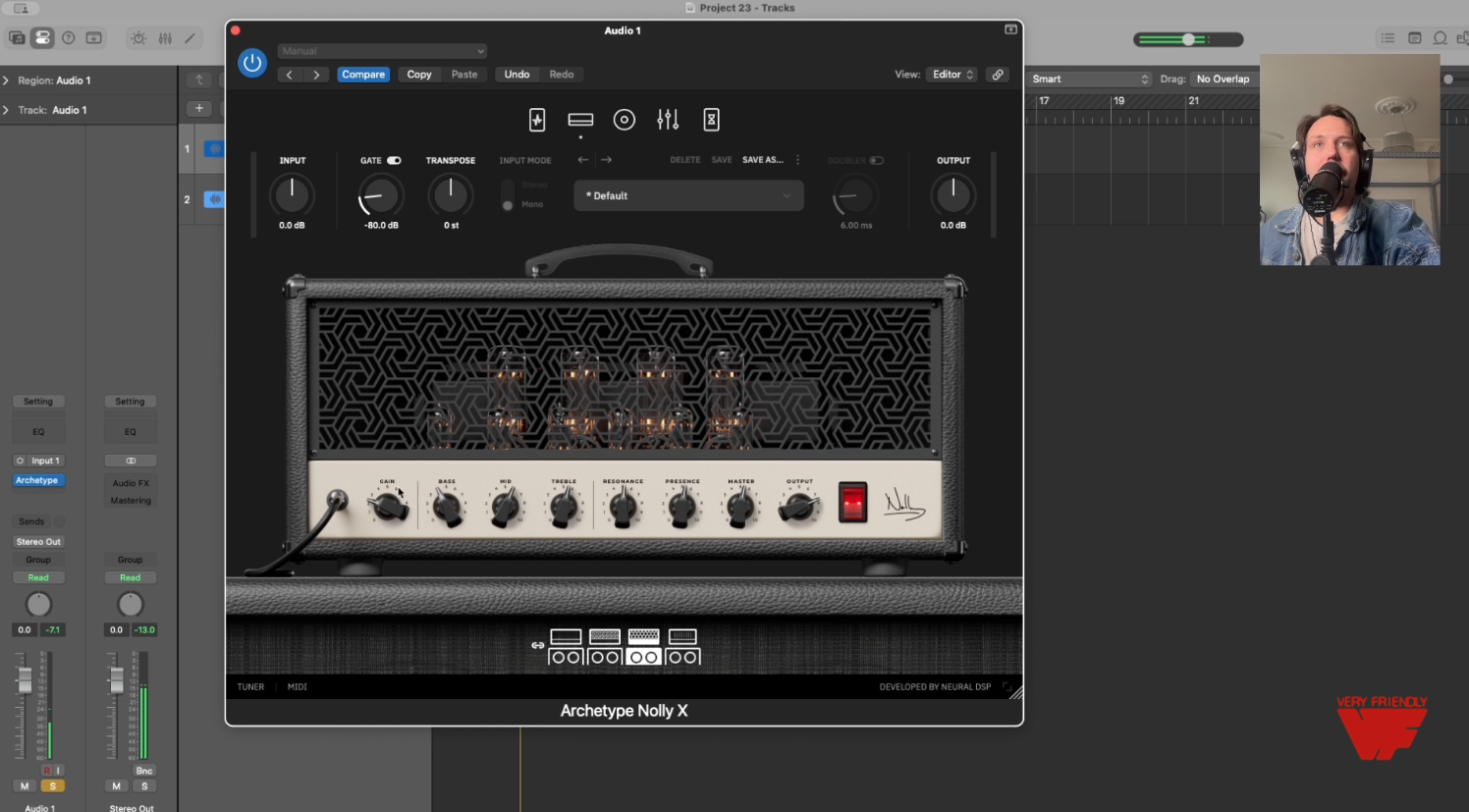Click the plugin INPUT knob
1469x812 pixels.
pos(292,194)
